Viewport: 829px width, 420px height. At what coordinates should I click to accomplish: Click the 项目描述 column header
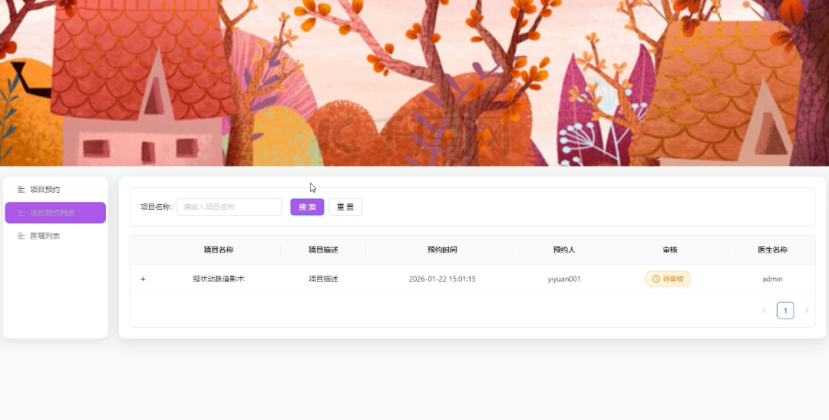point(323,250)
